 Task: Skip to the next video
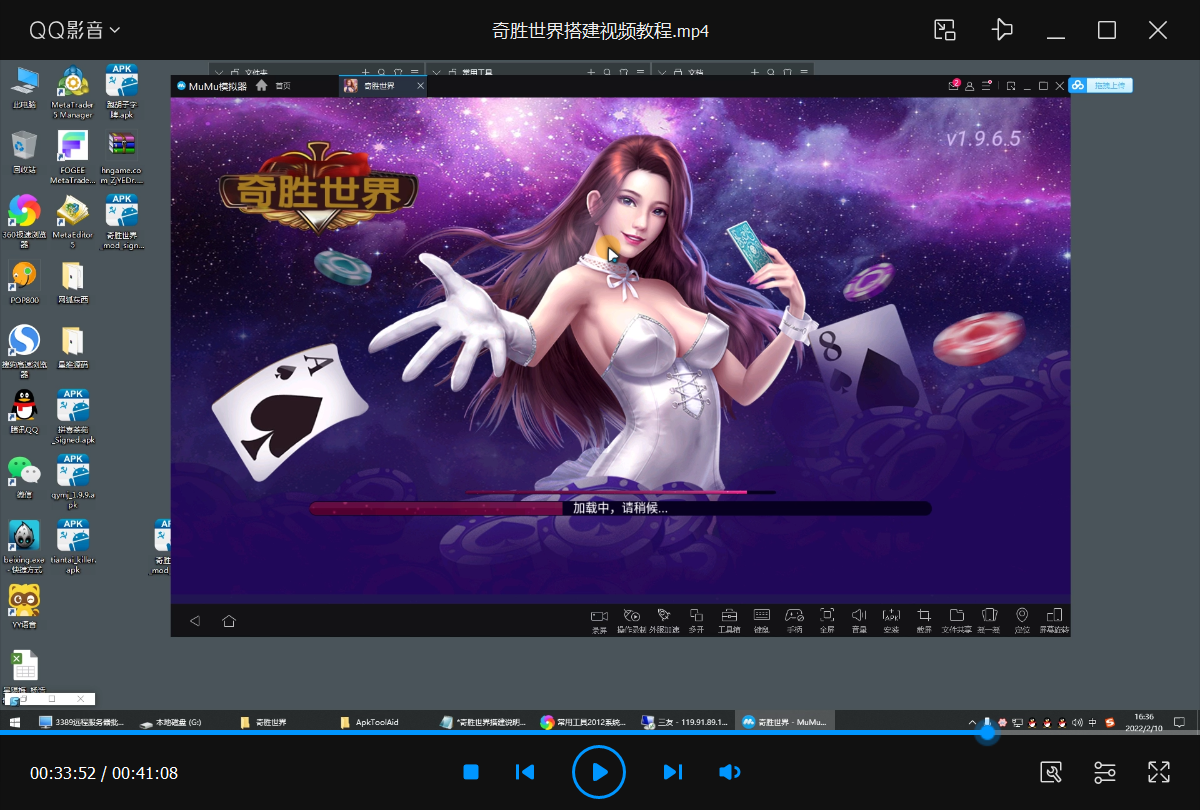(x=673, y=772)
